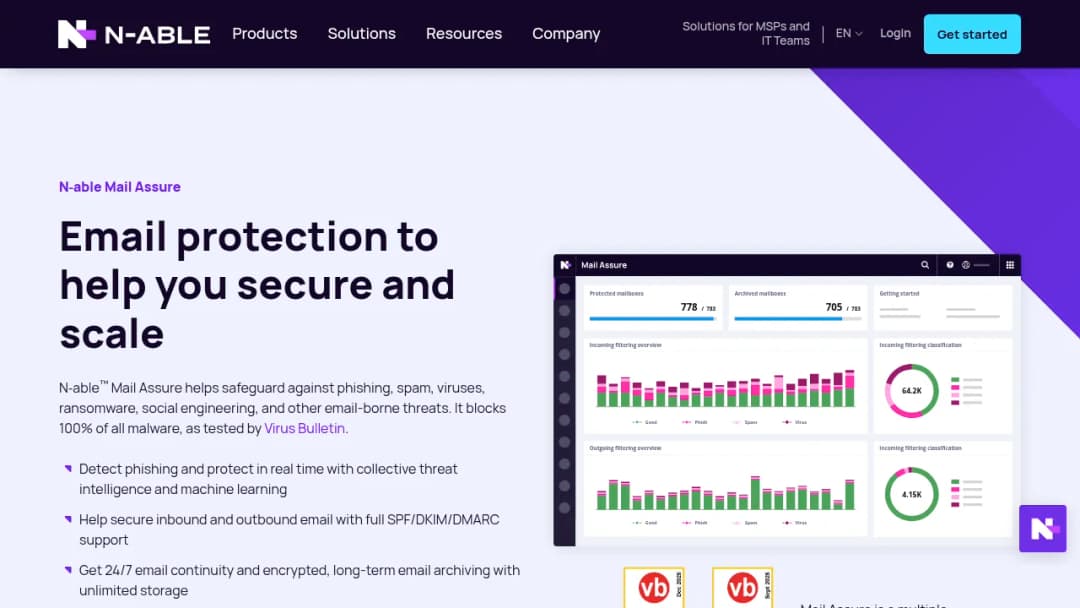Expand the EN language dropdown

pos(849,34)
